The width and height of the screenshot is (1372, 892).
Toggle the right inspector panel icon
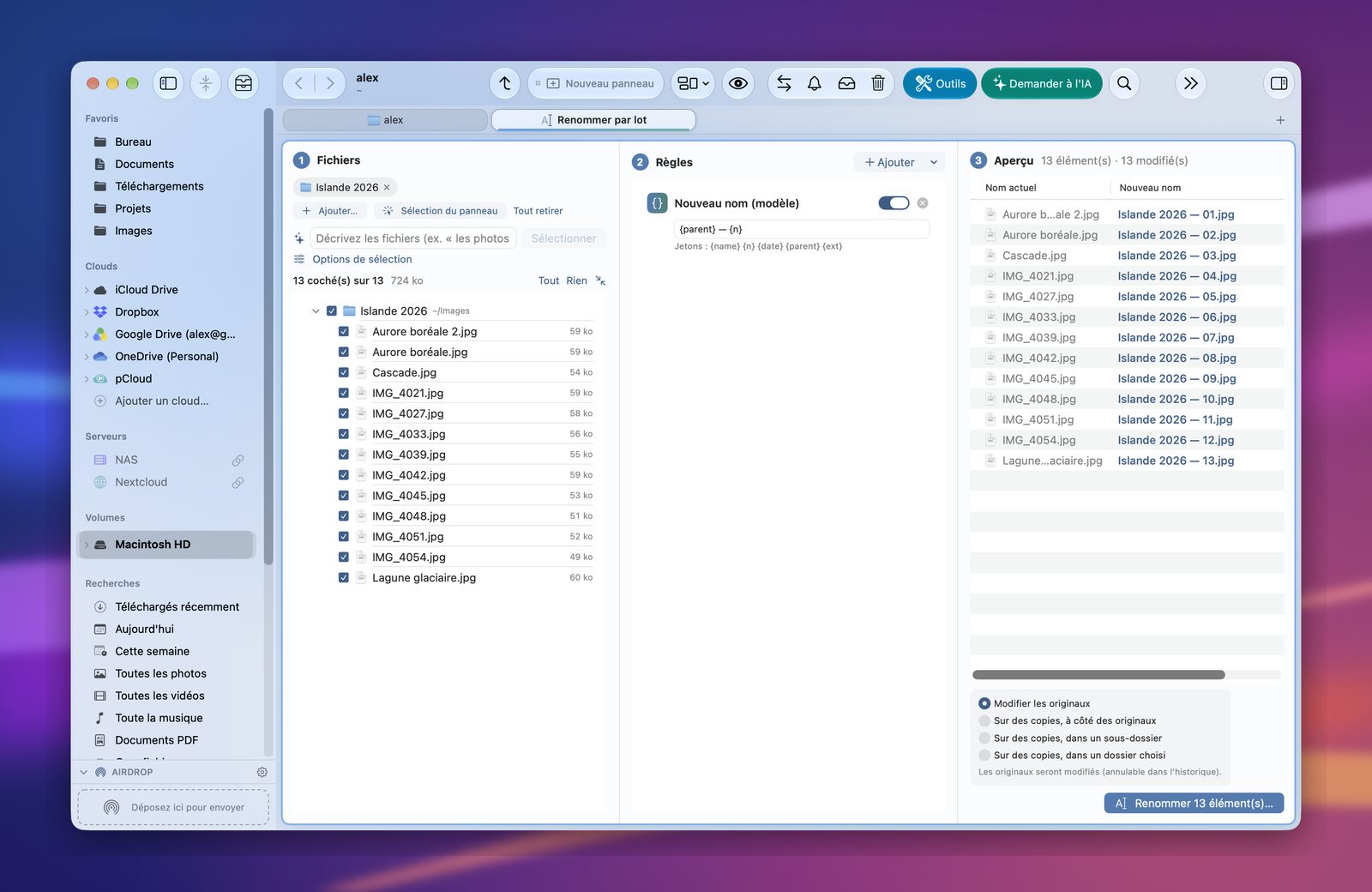(x=1279, y=83)
